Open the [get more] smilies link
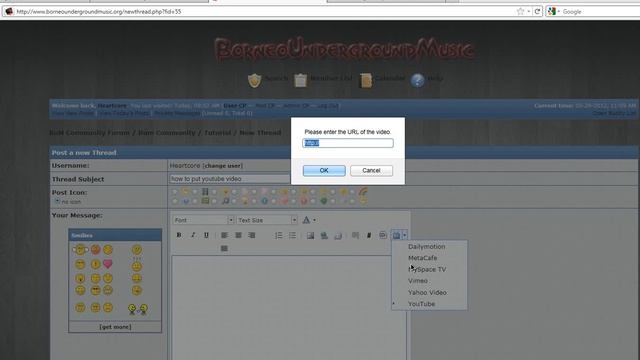 click(x=115, y=327)
